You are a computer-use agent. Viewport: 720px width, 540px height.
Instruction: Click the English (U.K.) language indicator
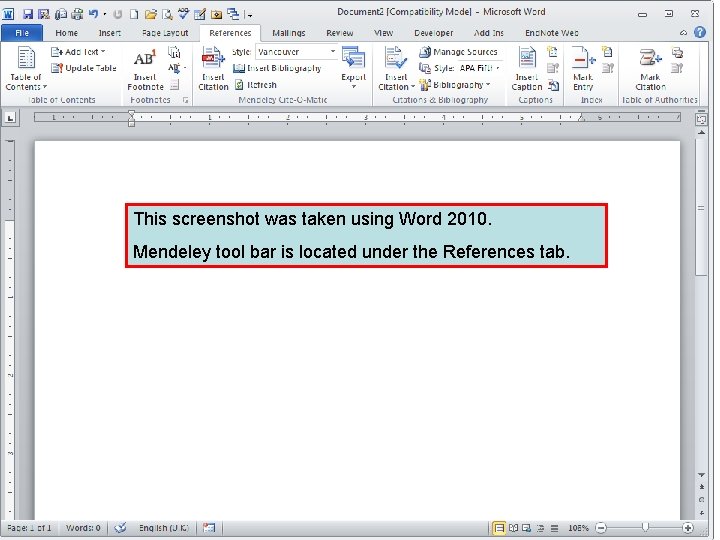point(163,528)
